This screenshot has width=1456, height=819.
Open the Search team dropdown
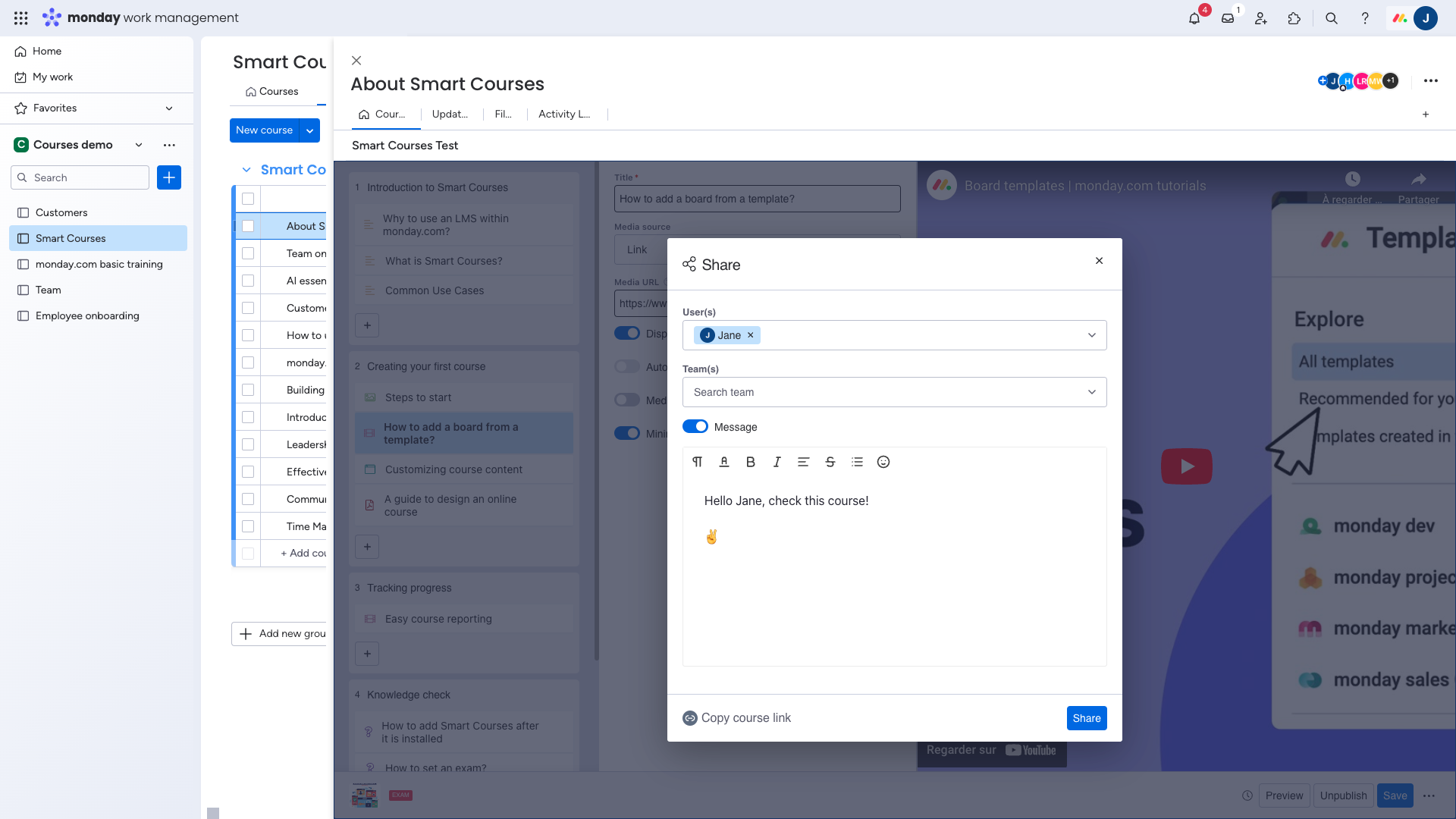click(894, 392)
